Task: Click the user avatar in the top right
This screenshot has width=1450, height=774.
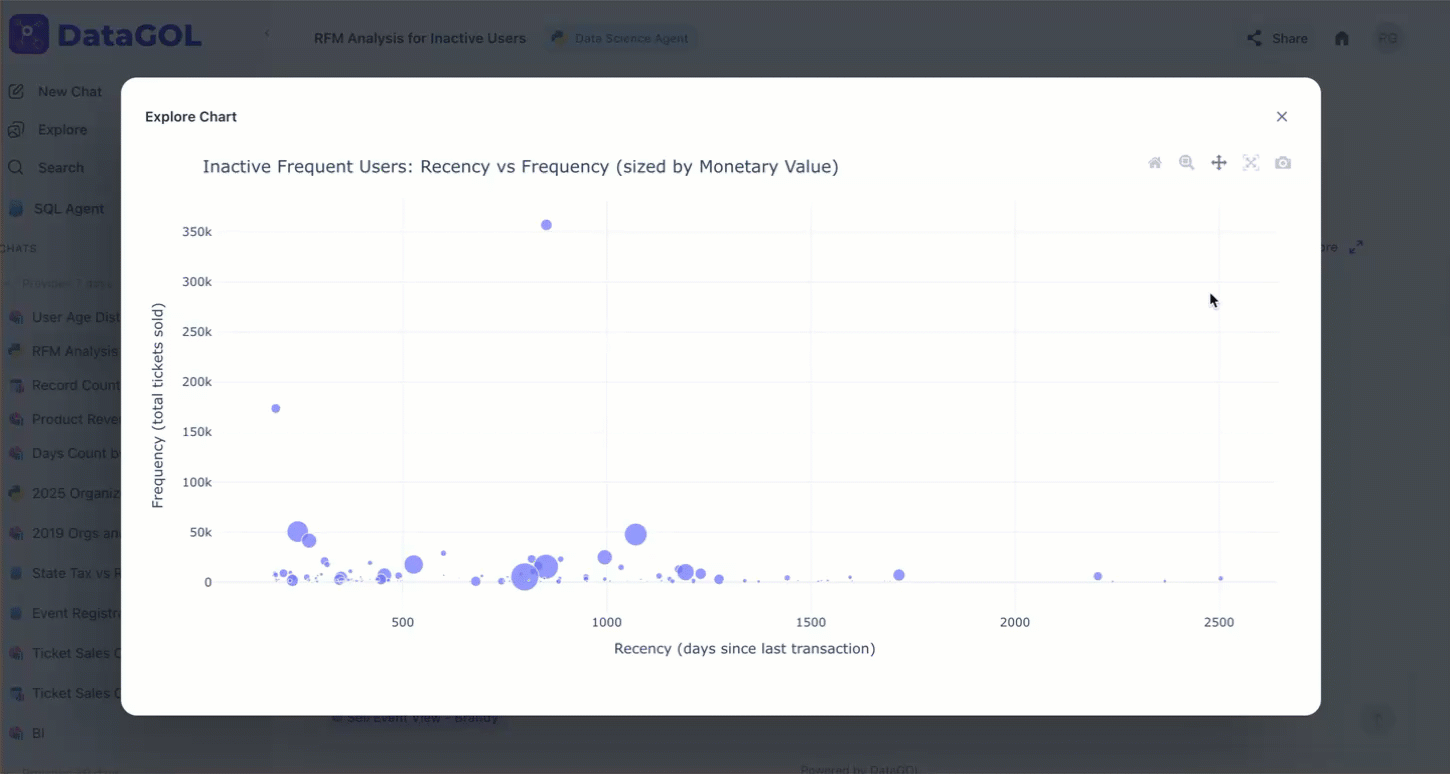Action: [1387, 39]
